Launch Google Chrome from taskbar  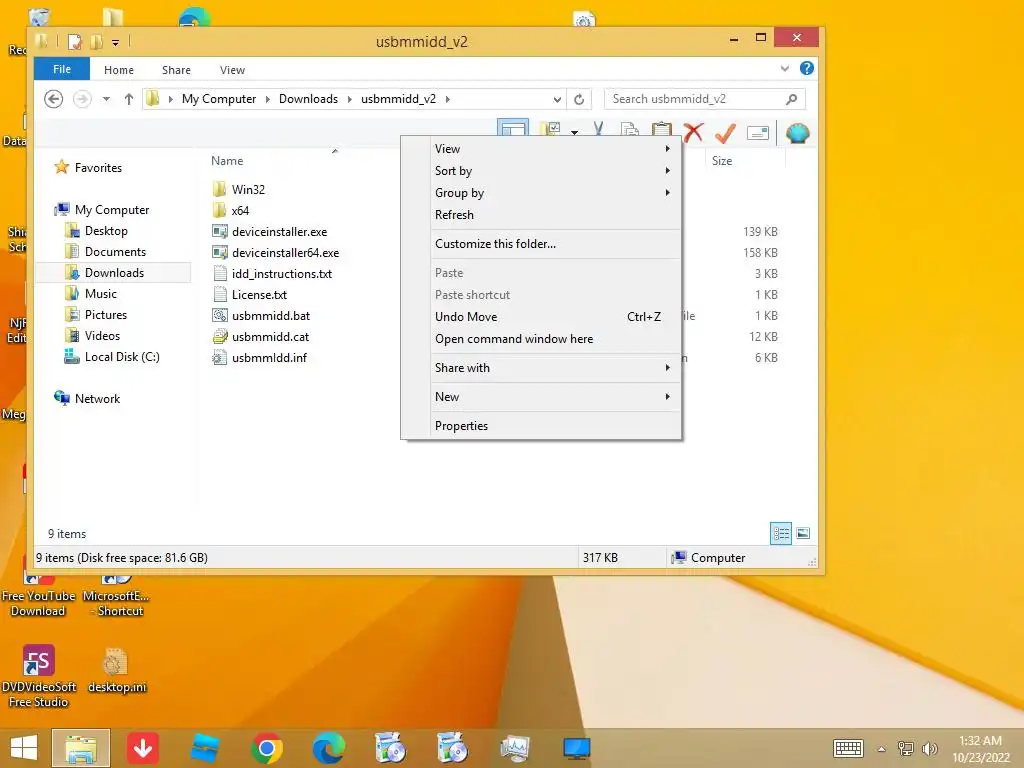click(x=266, y=748)
